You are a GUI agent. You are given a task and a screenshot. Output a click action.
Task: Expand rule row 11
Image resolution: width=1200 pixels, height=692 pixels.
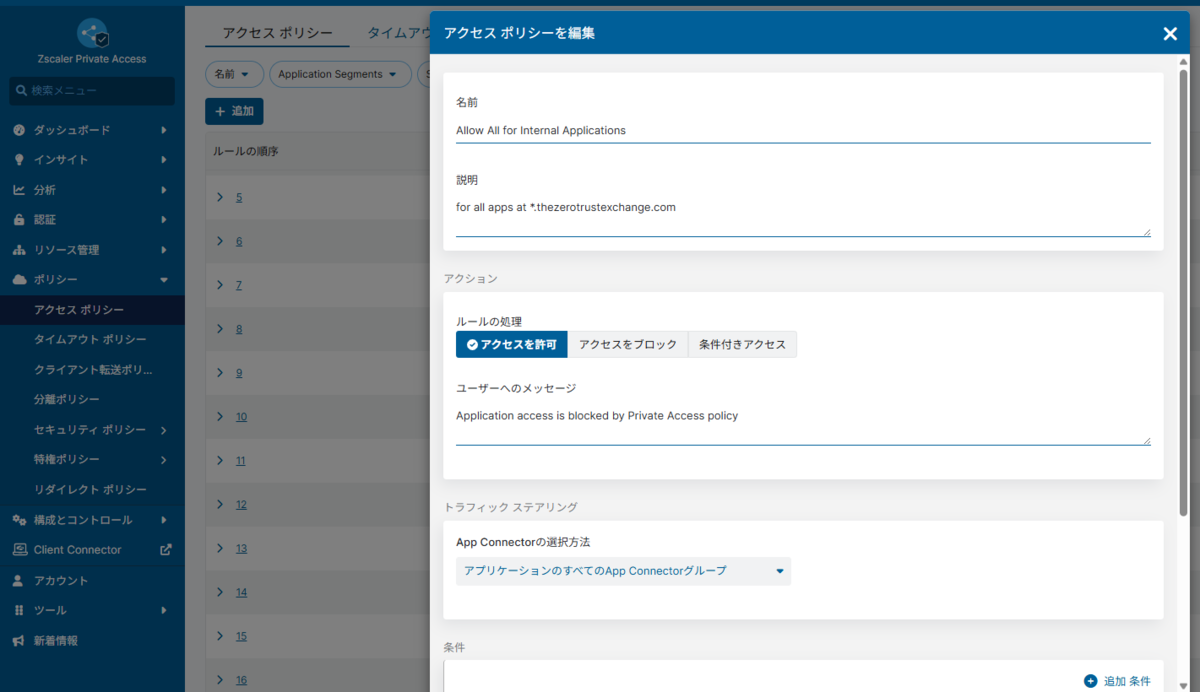(x=220, y=460)
